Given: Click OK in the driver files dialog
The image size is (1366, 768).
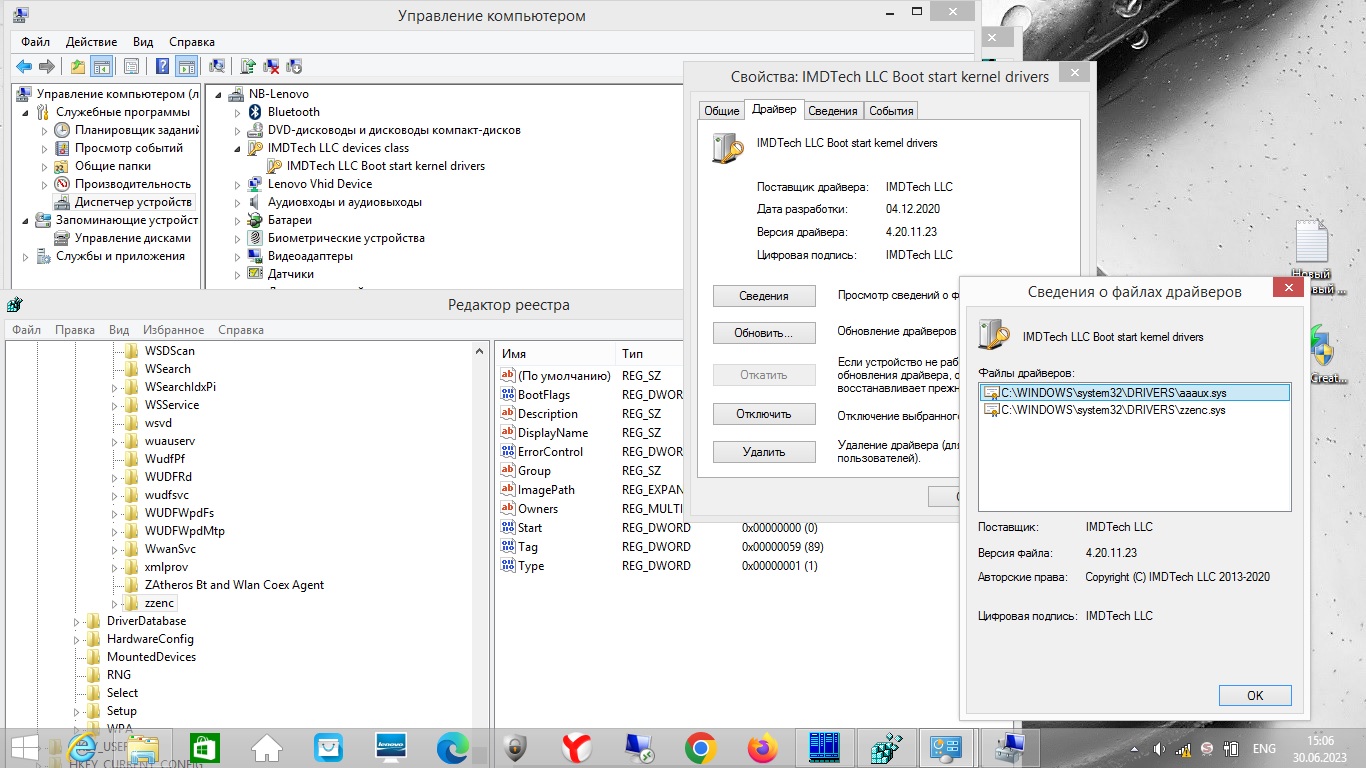Looking at the screenshot, I should click(x=1255, y=695).
